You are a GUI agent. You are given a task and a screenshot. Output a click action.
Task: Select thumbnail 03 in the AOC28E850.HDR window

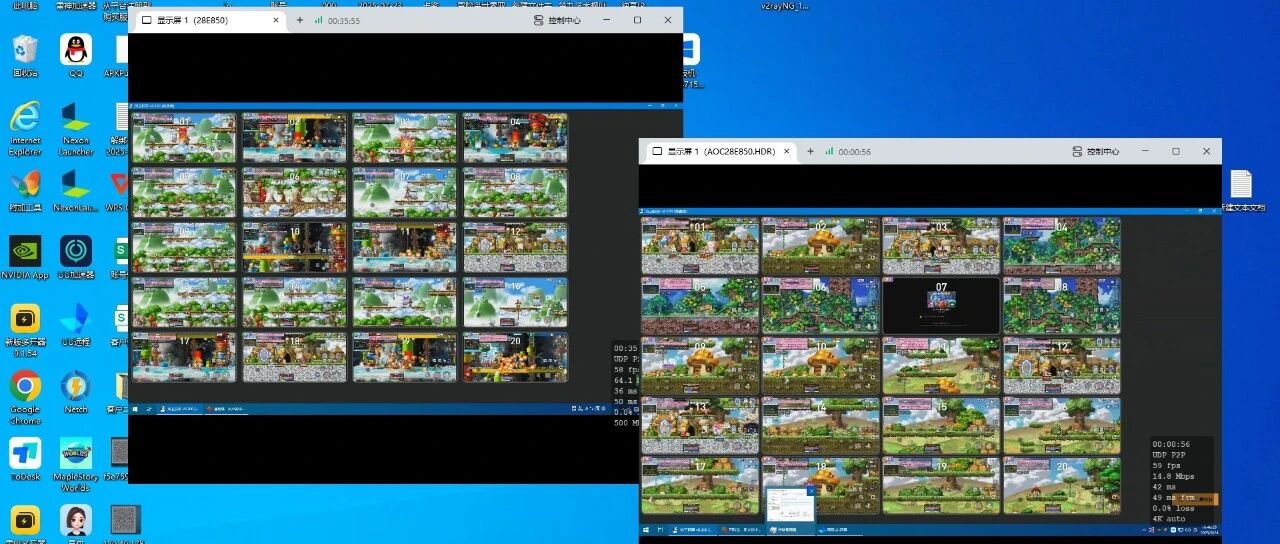941,246
